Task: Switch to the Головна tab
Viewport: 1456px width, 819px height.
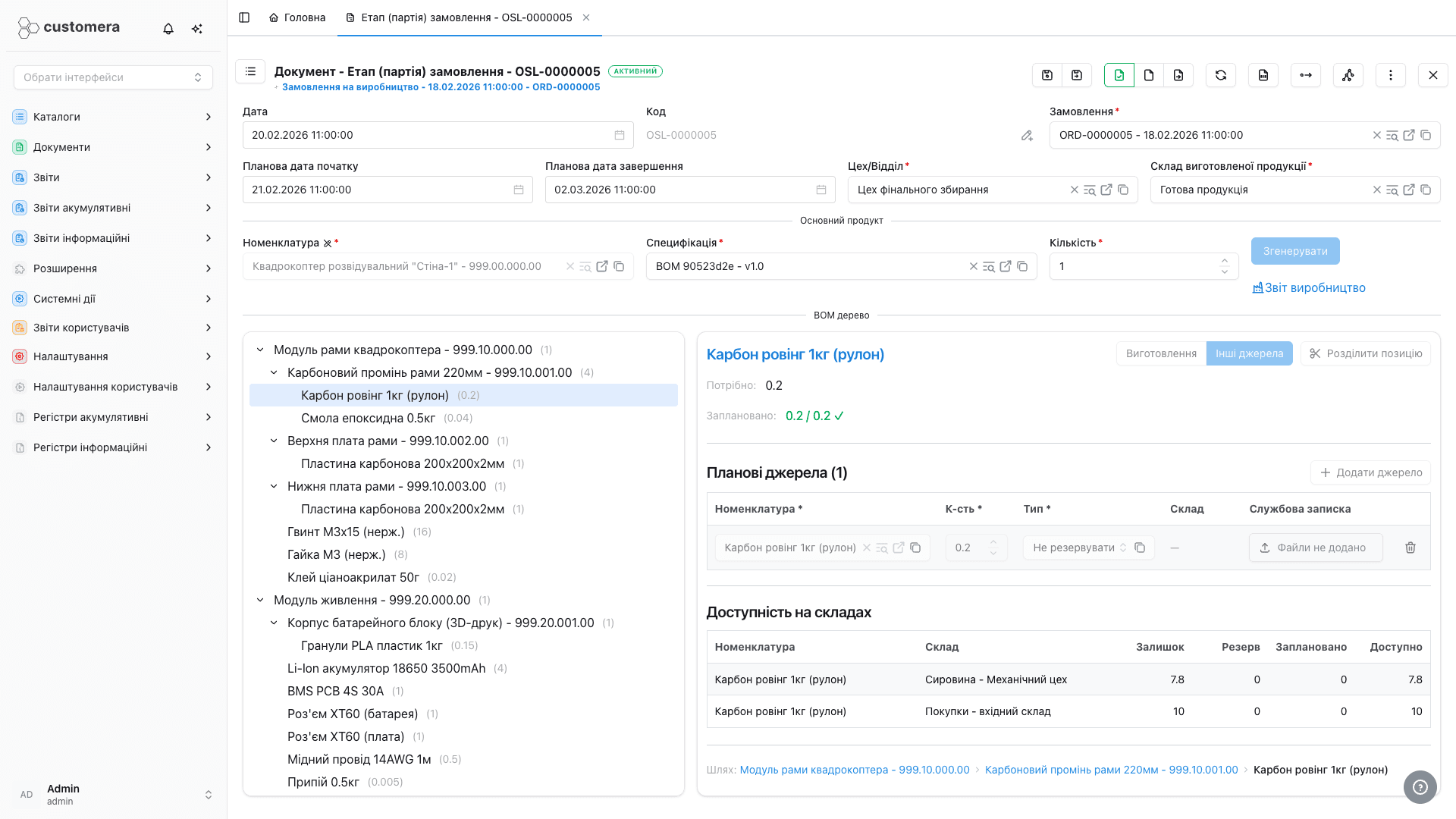Action: coord(297,17)
